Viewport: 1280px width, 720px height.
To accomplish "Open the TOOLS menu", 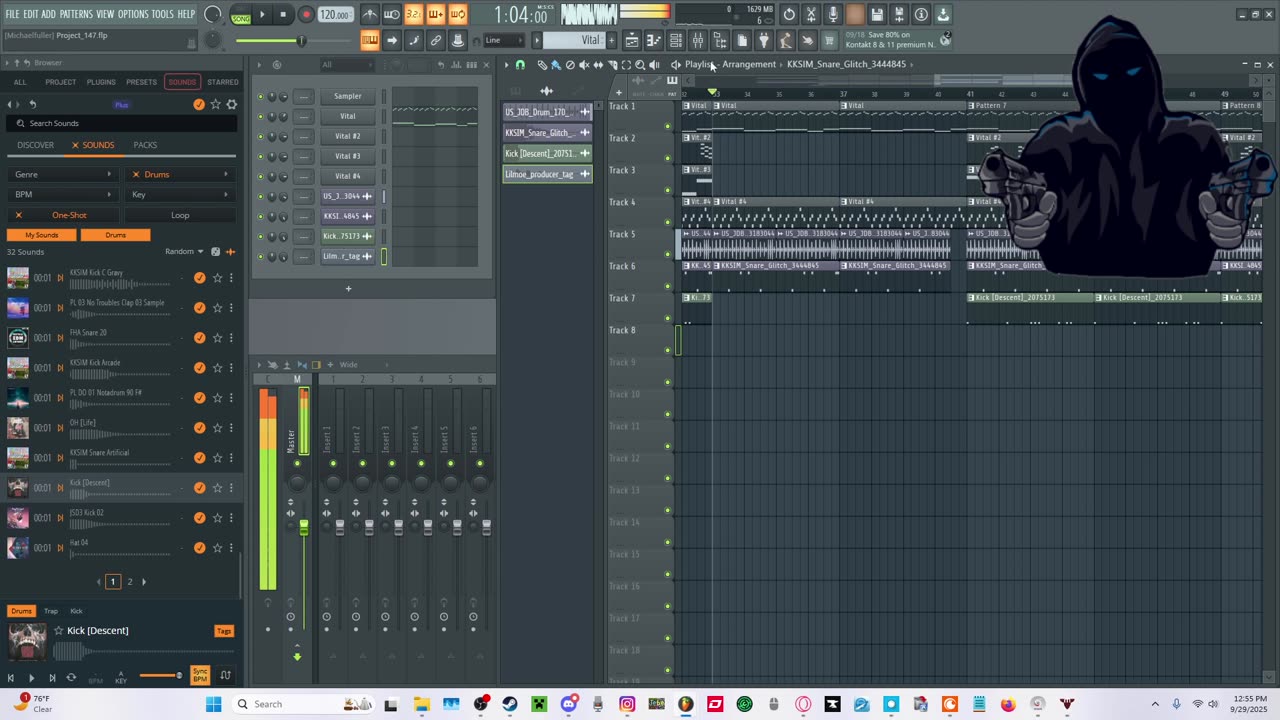I will coord(162,14).
